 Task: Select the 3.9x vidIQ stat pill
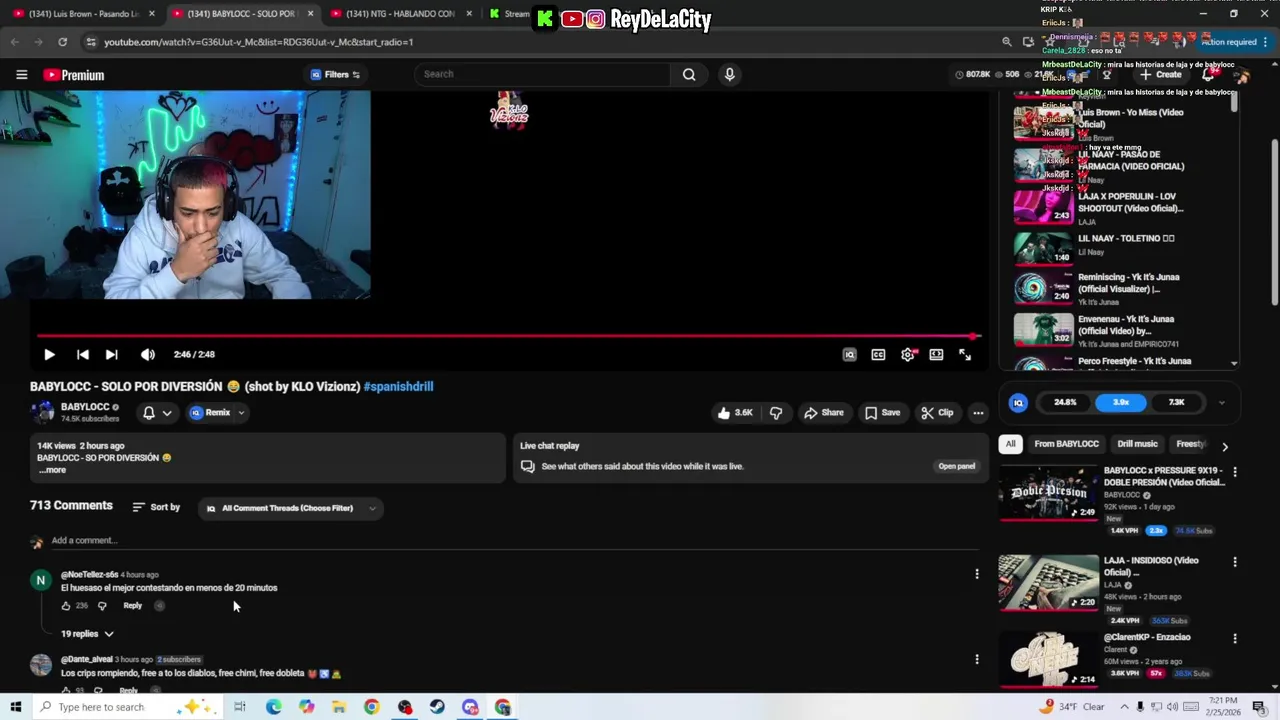point(1121,403)
